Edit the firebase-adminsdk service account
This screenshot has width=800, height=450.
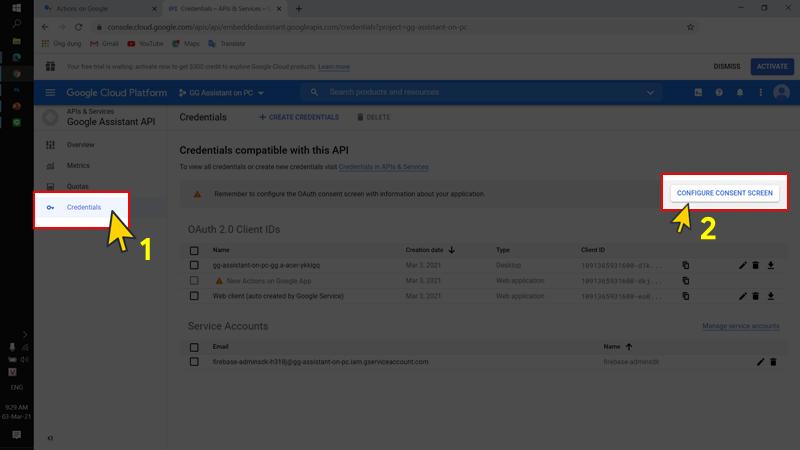coord(760,361)
